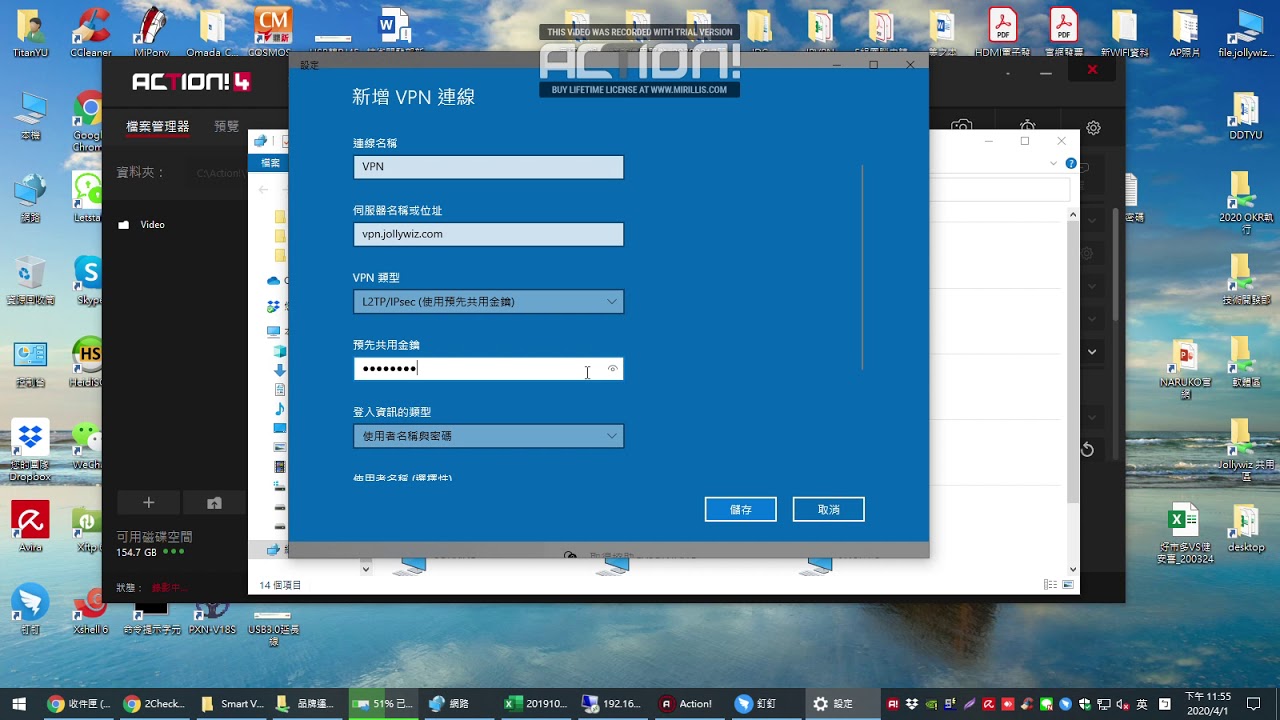Switch to 預覽 tab in Action!
Image resolution: width=1280 pixels, height=720 pixels.
click(226, 126)
